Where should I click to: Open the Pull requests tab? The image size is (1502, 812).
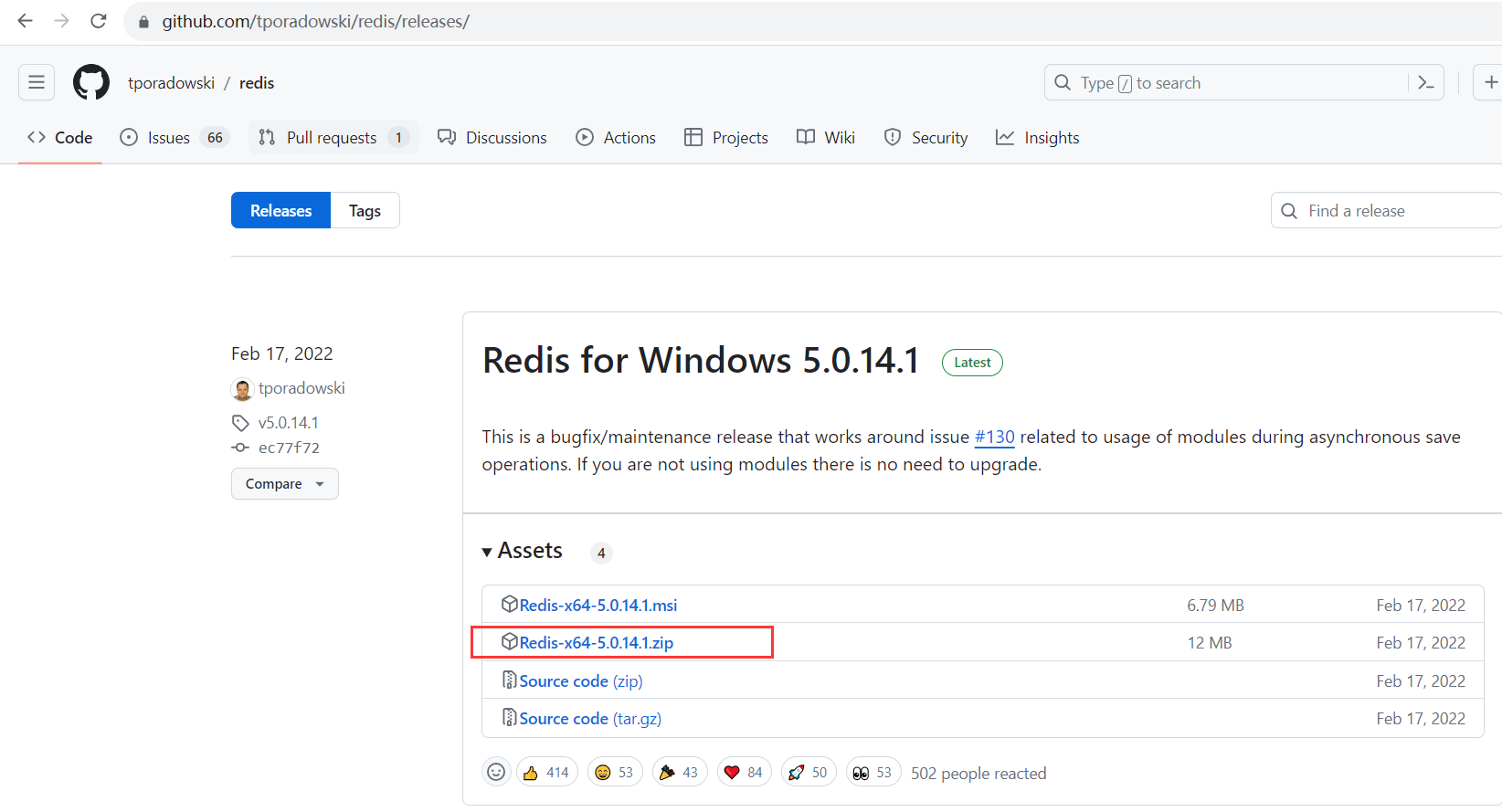tap(333, 138)
